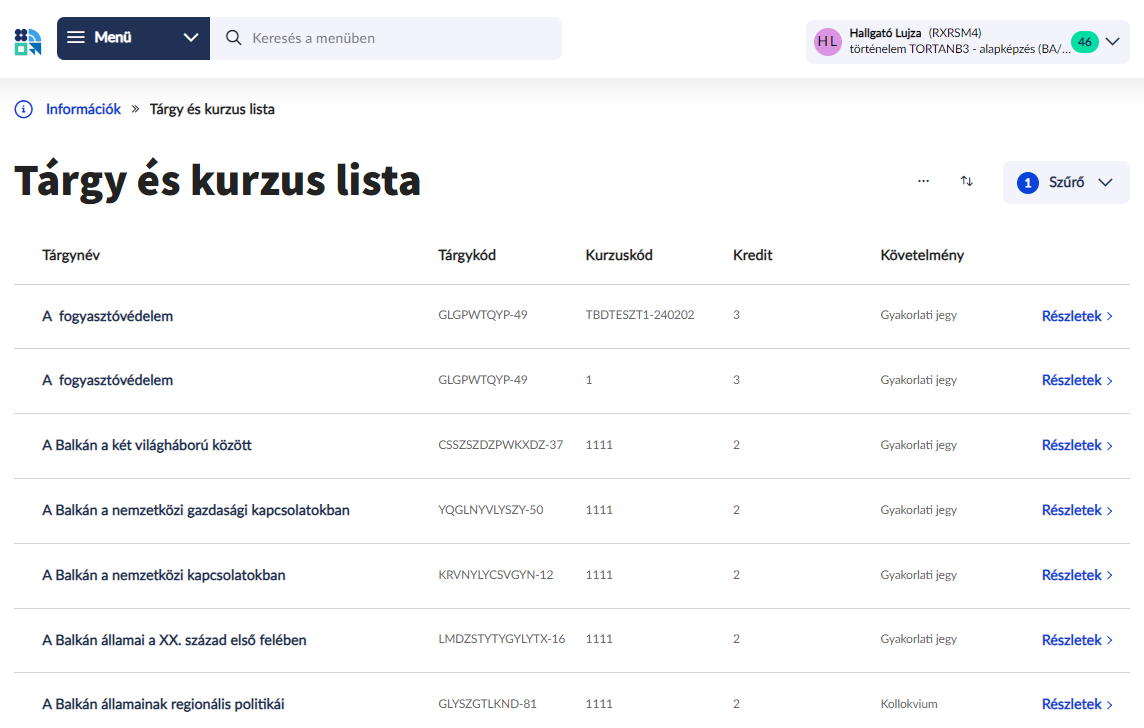Click the search magnifier icon
This screenshot has width=1144, height=728.
[234, 38]
